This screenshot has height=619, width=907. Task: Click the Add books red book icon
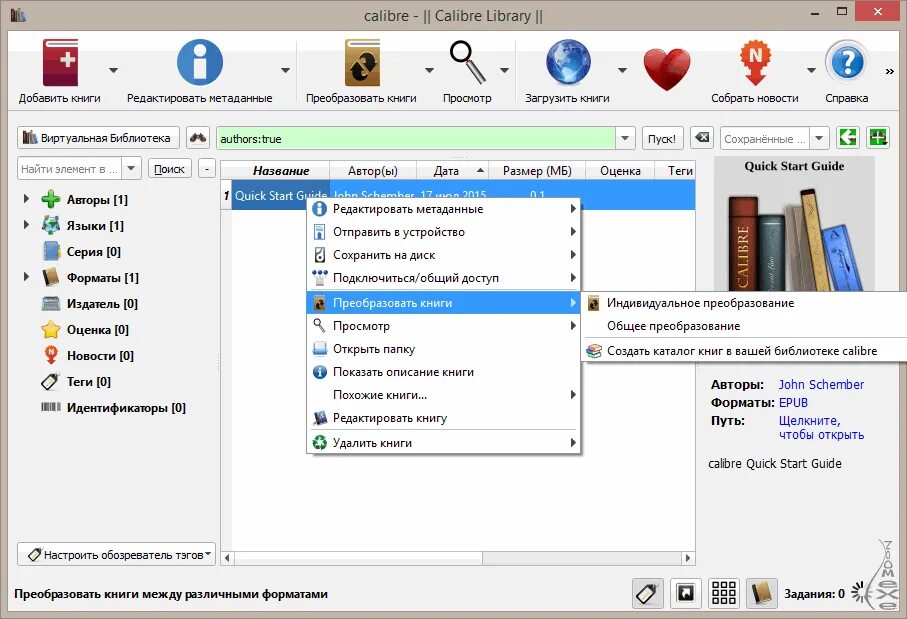pos(60,63)
